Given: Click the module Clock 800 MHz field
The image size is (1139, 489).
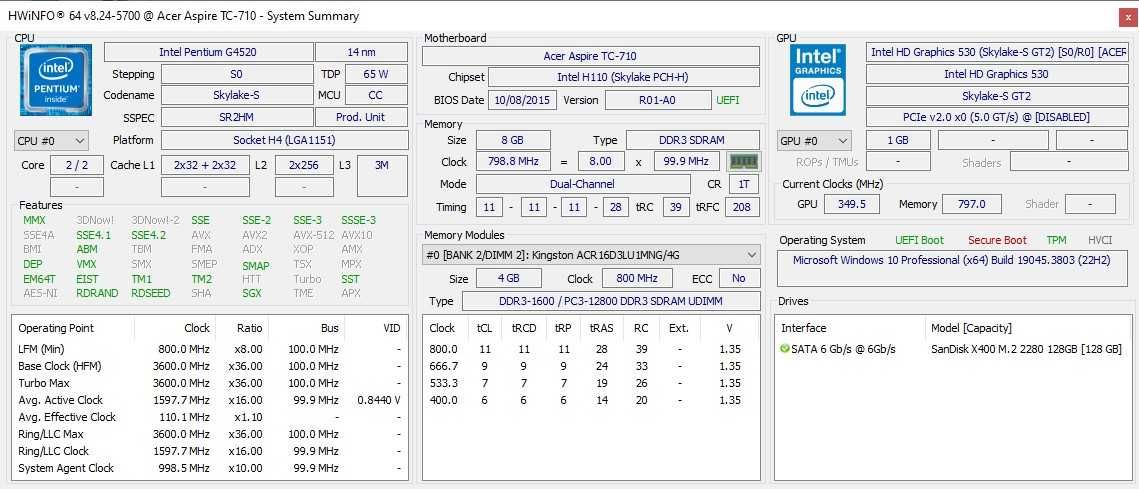Looking at the screenshot, I should click(x=636, y=278).
